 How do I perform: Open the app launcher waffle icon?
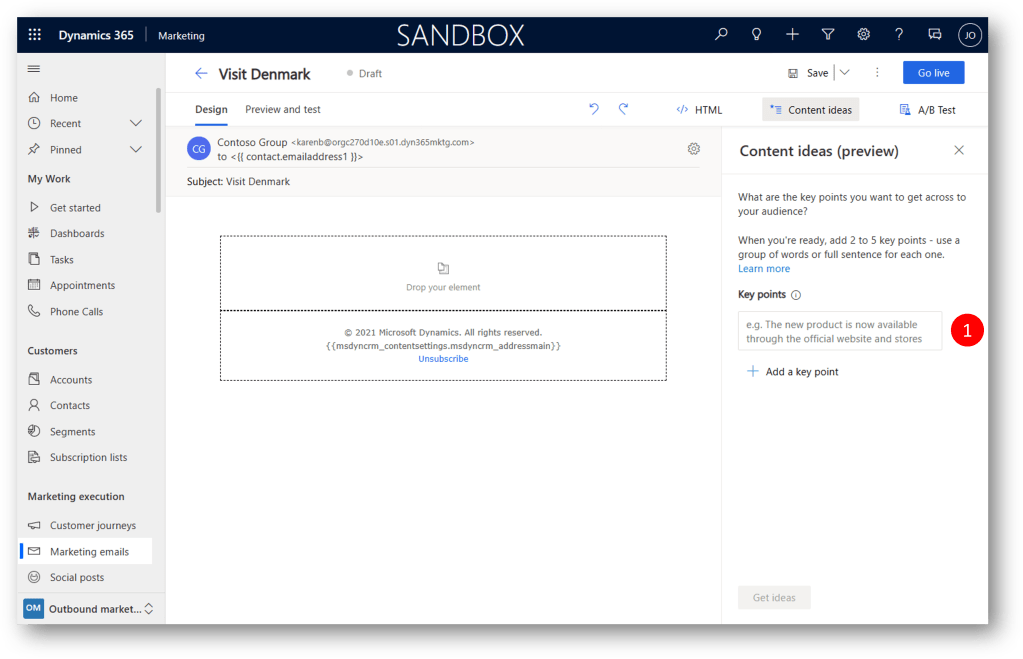(35, 35)
